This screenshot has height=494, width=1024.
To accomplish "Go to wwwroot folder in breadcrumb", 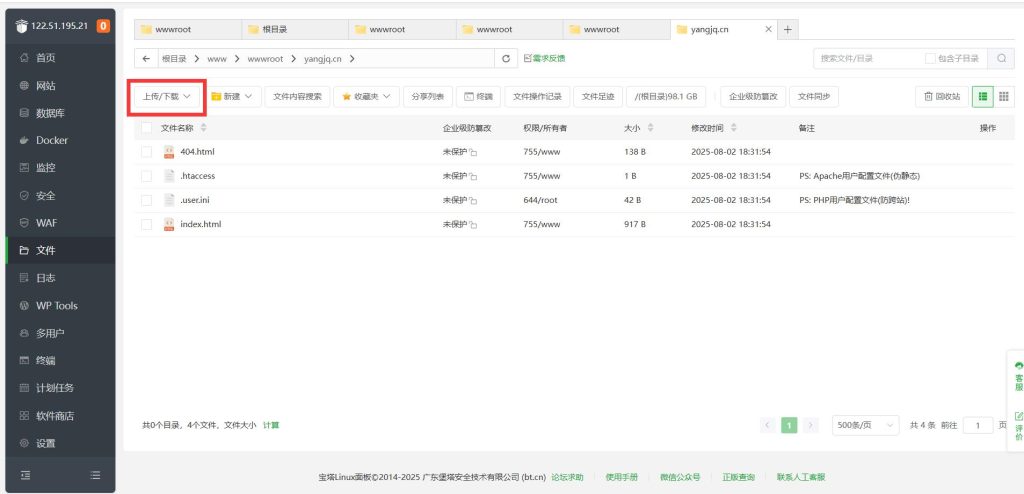I will coord(265,59).
